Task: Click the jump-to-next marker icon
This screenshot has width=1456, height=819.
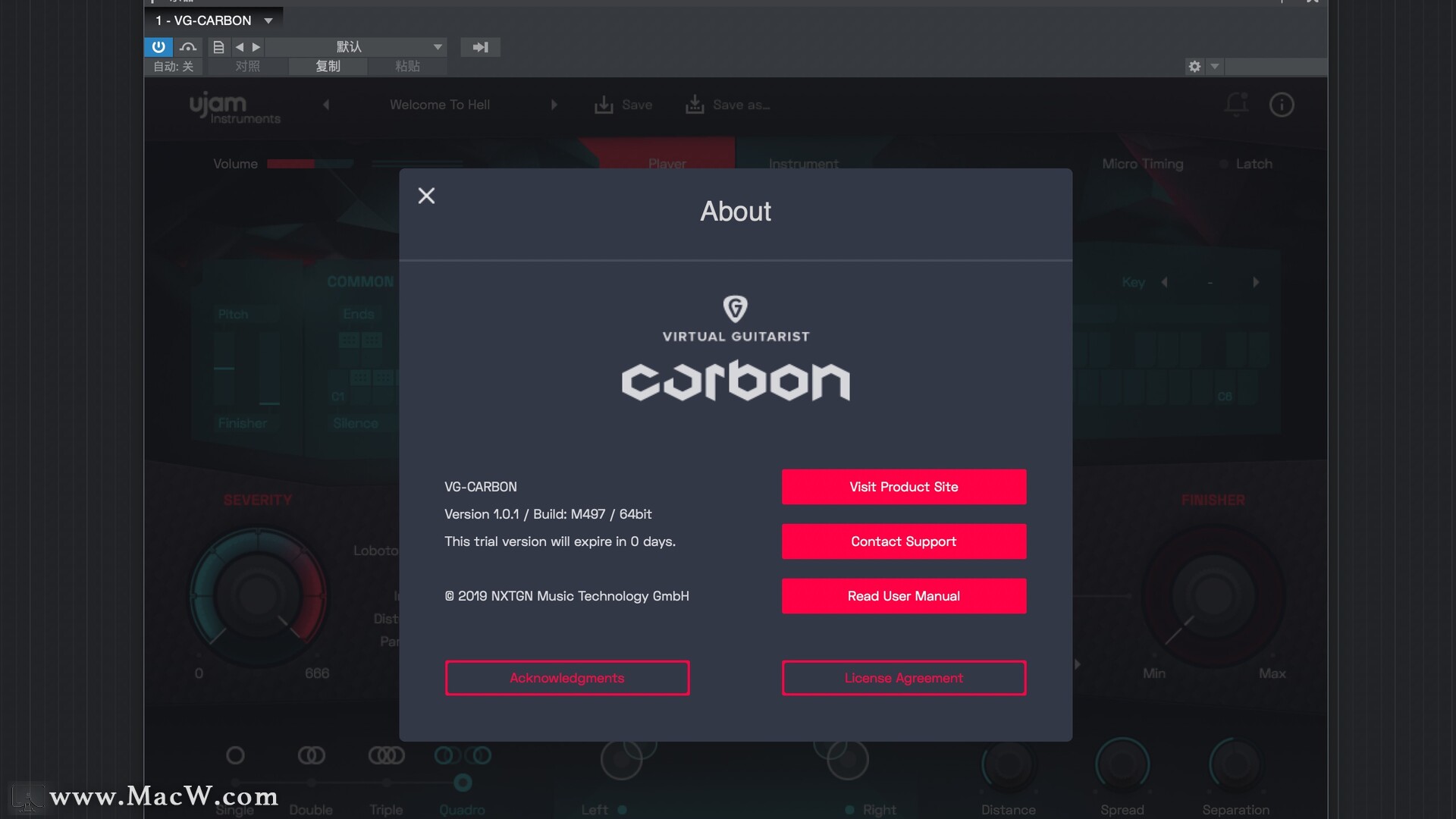Action: click(480, 47)
